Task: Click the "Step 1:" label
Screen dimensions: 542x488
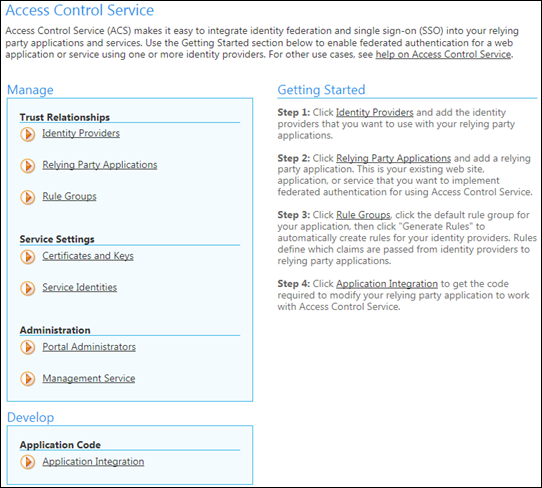Action: click(x=294, y=112)
